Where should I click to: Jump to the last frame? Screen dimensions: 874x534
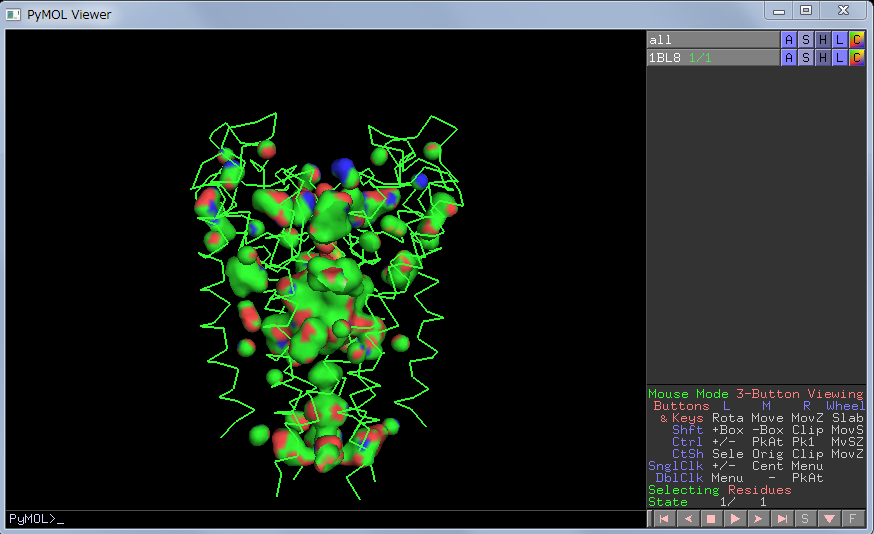point(782,519)
